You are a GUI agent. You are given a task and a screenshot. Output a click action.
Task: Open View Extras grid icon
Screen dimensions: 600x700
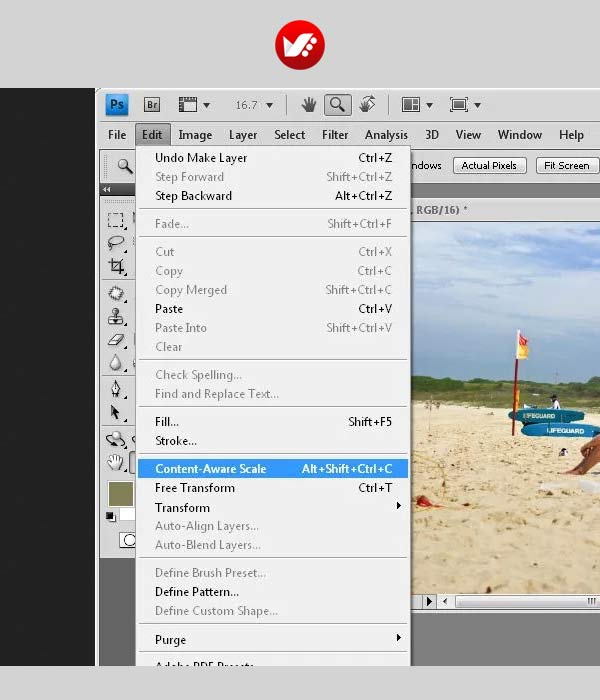tap(188, 105)
